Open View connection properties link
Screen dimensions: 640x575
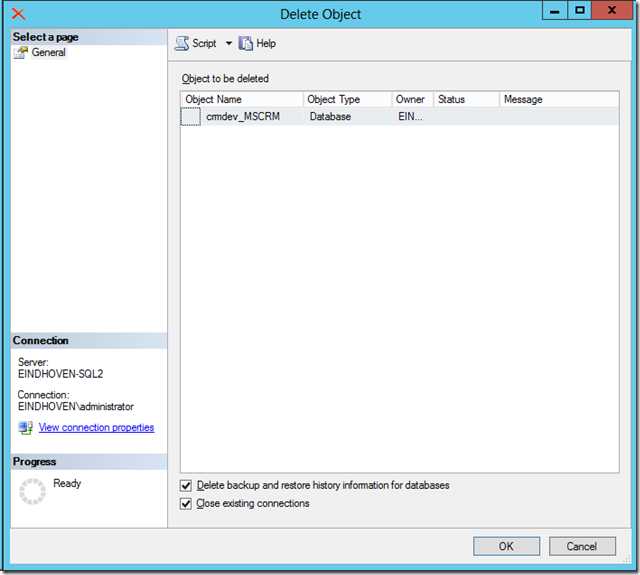coord(96,427)
